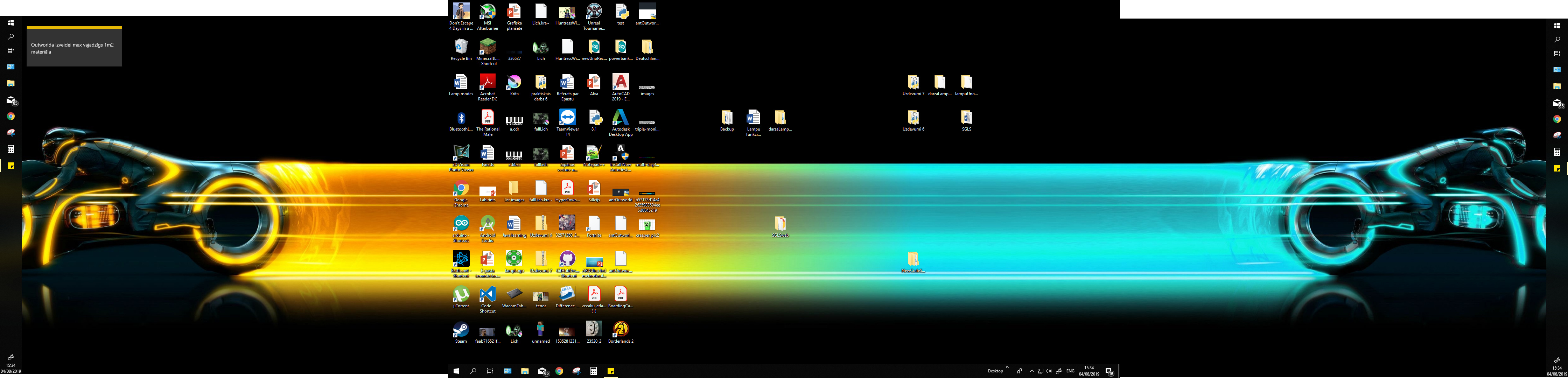Select the Minecraft Launcher shortcut icon
Image resolution: width=1568 pixels, height=378 pixels.
[x=488, y=52]
